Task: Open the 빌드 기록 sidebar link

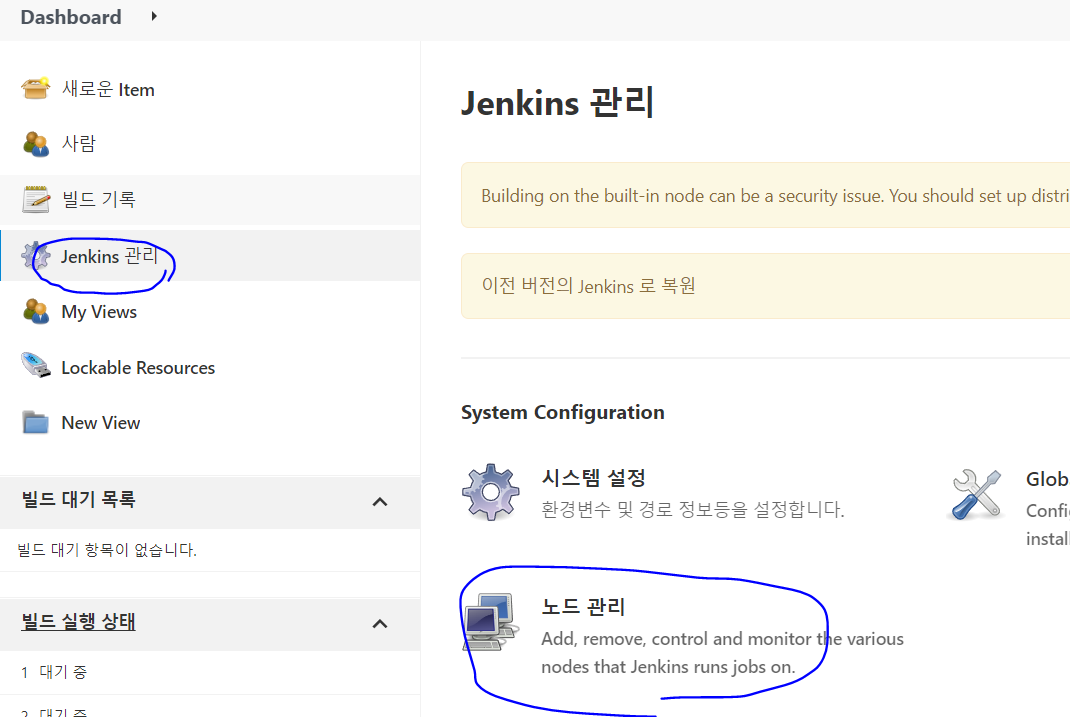Action: click(x=99, y=200)
